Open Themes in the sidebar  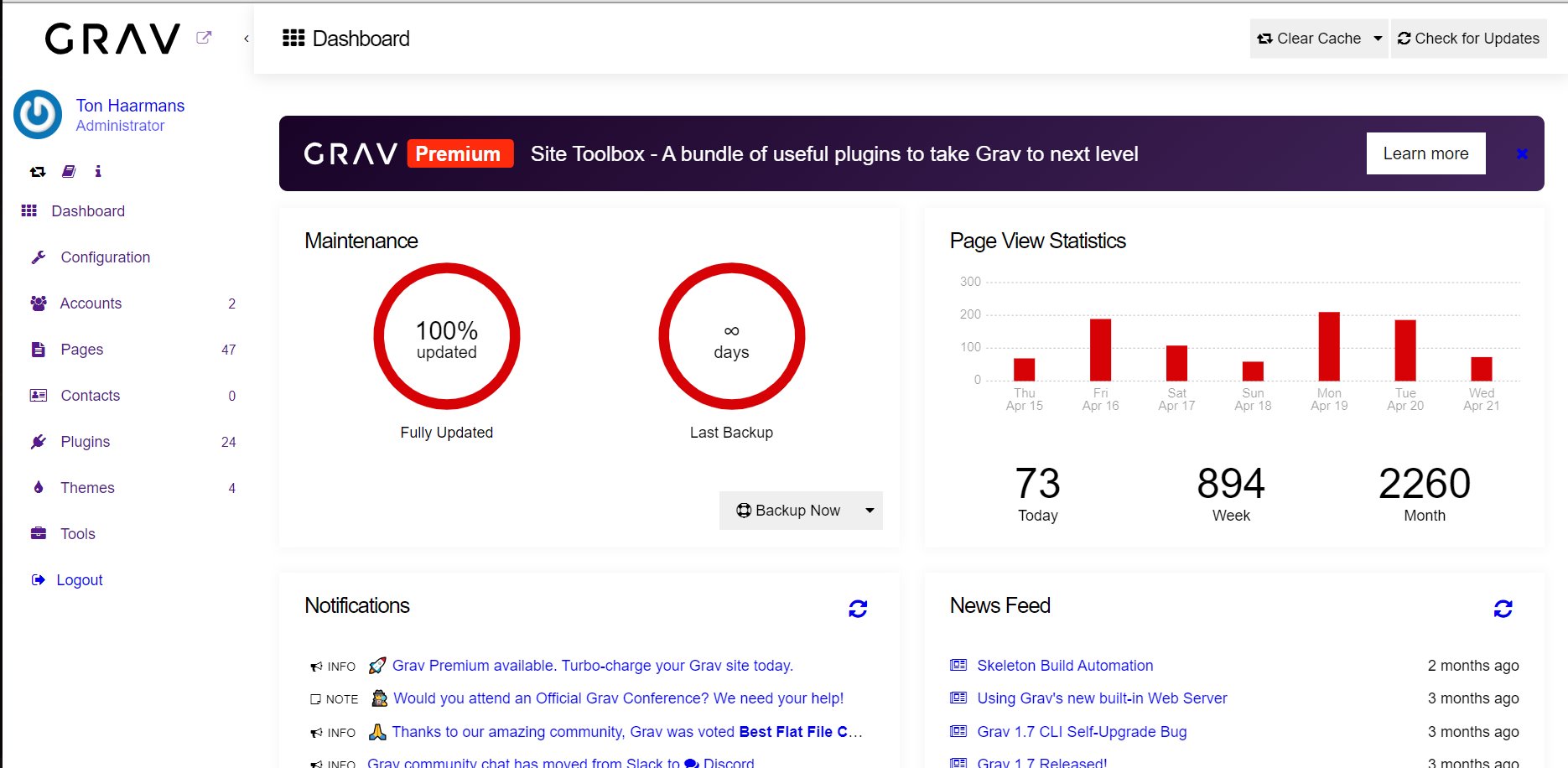pyautogui.click(x=87, y=488)
